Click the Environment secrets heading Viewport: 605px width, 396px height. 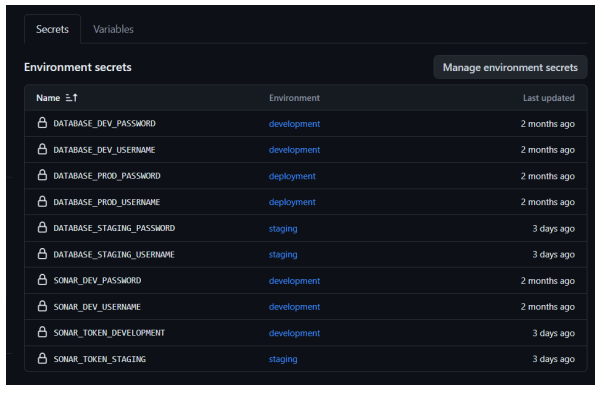(78, 67)
